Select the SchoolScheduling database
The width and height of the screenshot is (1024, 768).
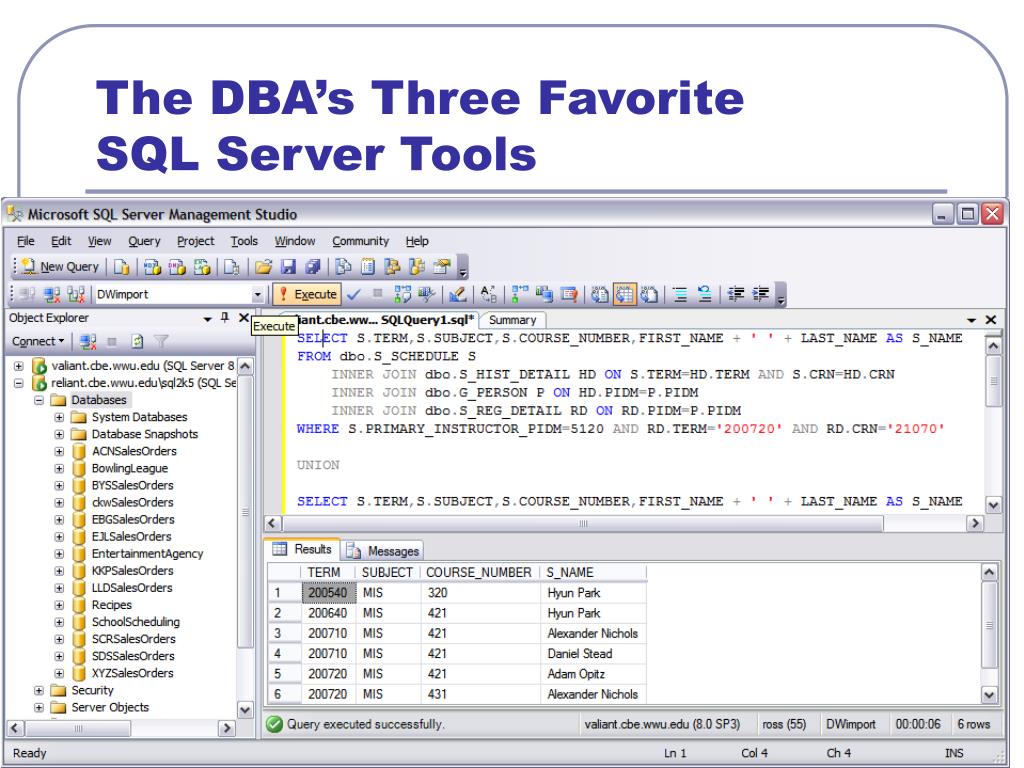[135, 622]
